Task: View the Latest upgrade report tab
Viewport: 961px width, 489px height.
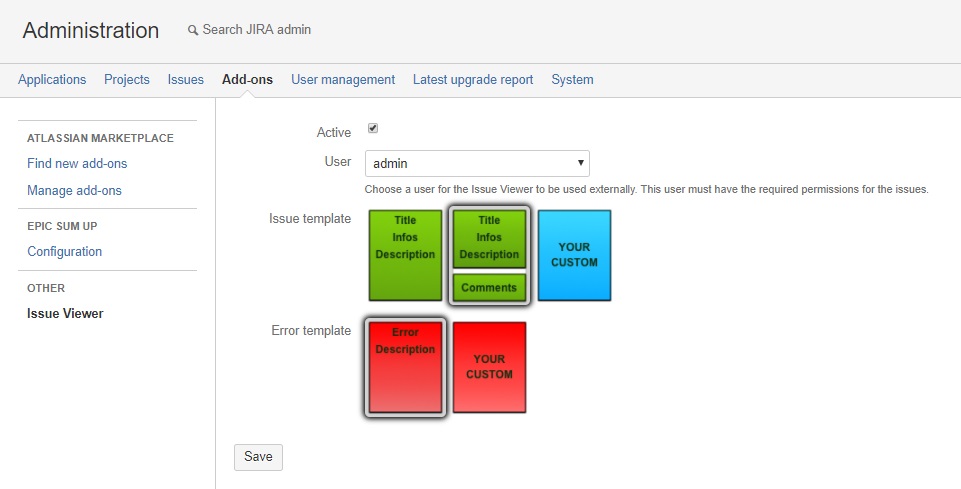Action: (x=473, y=80)
